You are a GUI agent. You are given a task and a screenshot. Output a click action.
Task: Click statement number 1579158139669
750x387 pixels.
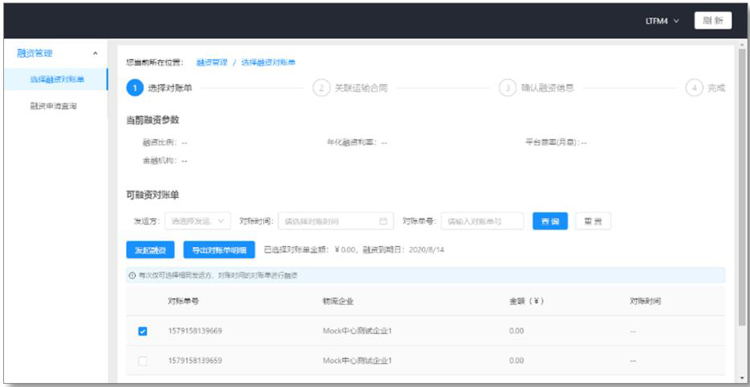(195, 331)
